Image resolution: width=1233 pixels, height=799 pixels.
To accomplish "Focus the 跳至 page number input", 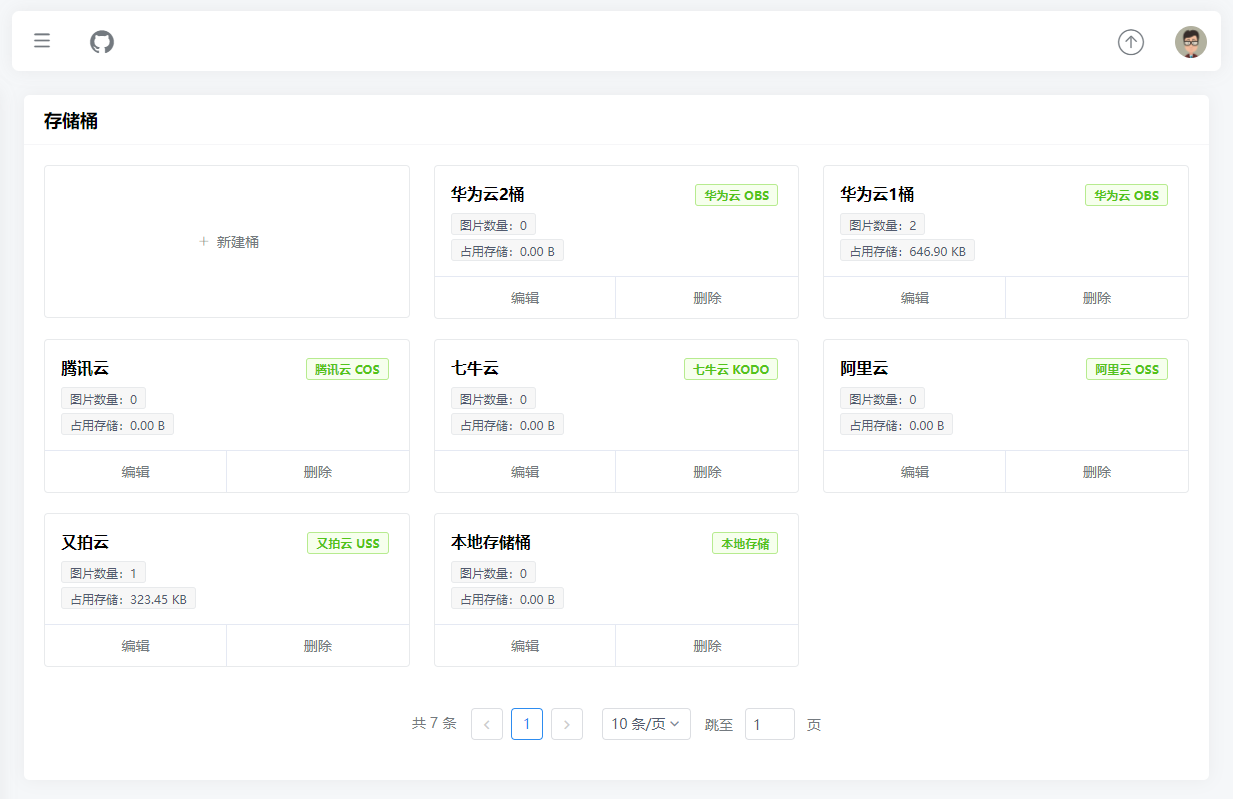I will 770,724.
